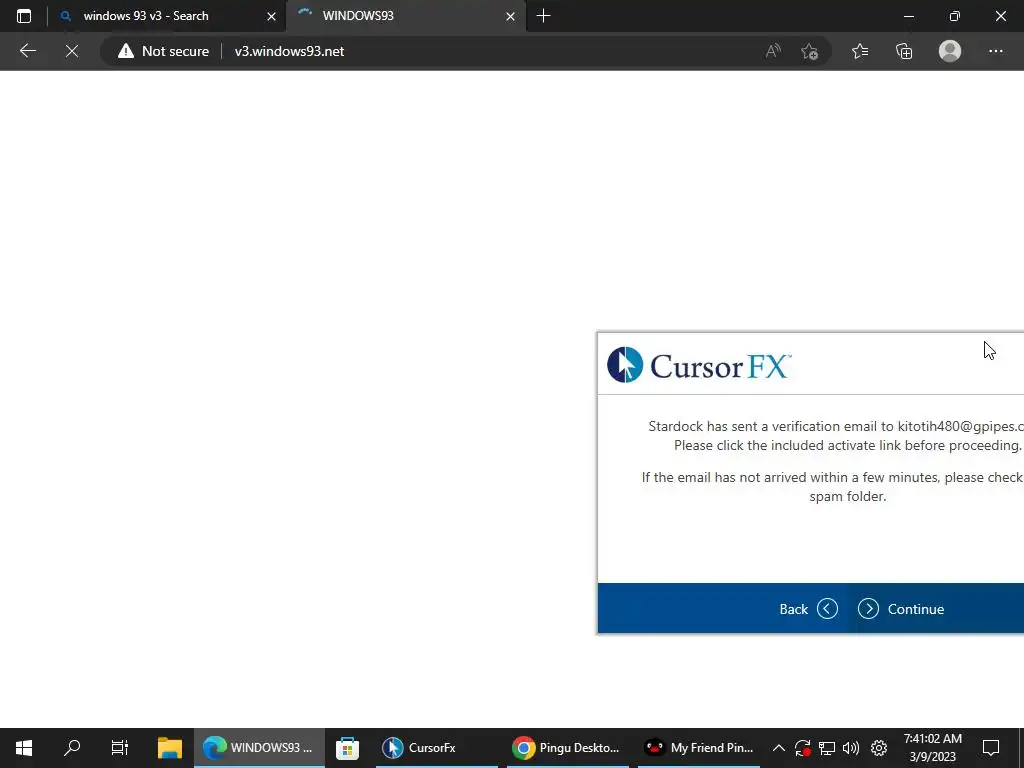This screenshot has width=1024, height=768.
Task: Open the volume control tray icon
Action: point(851,748)
